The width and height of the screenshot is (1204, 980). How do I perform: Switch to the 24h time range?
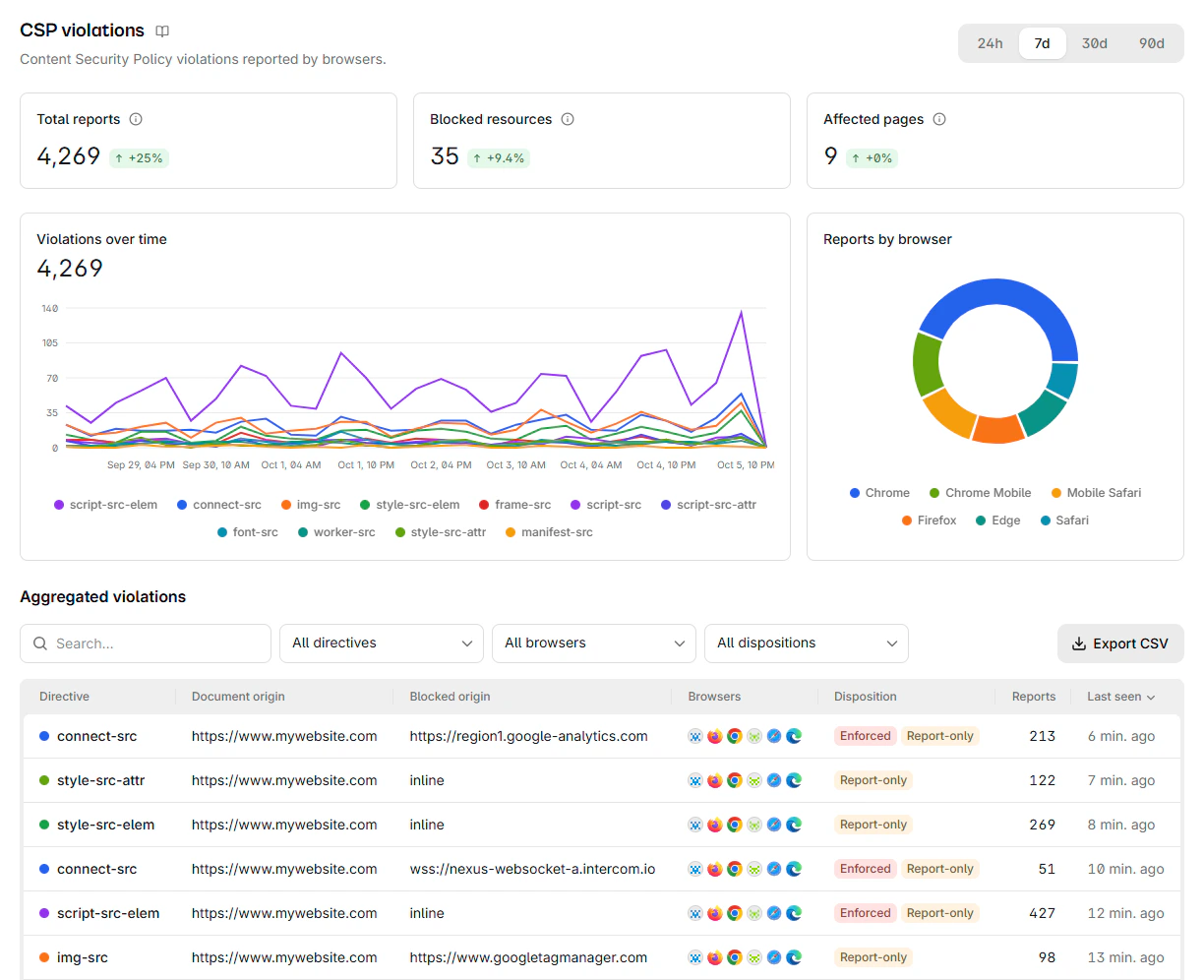990,43
